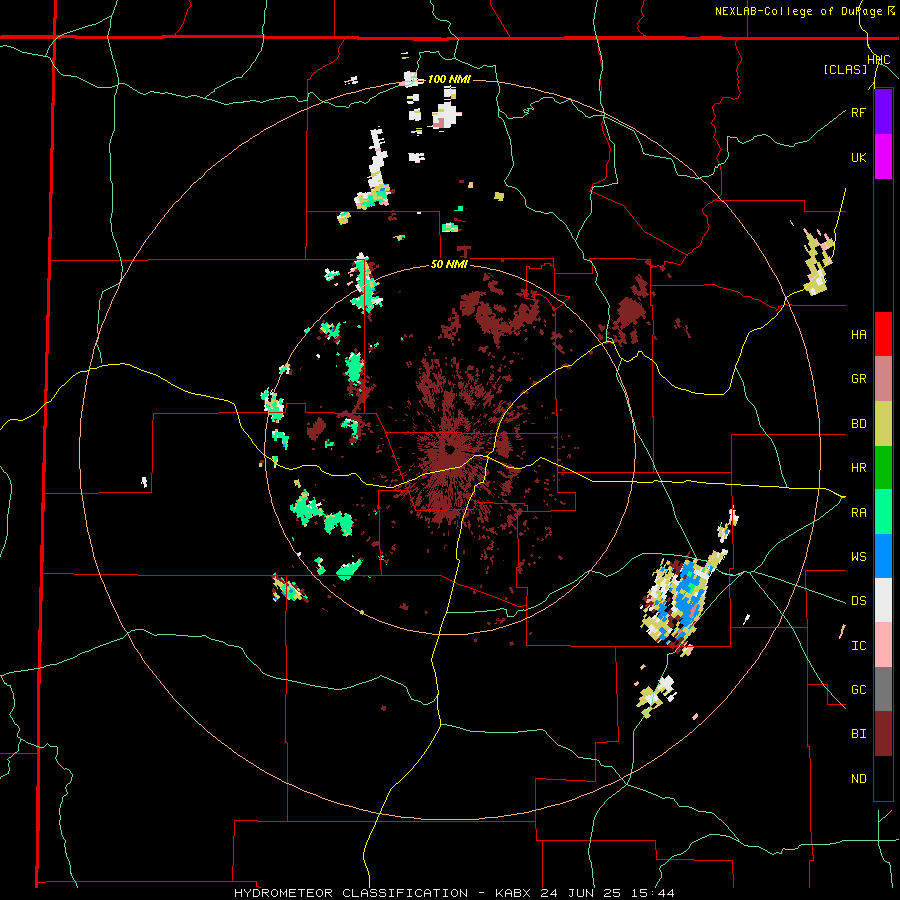
Task: Click the radar site center of the clutter
Action: click(x=449, y=449)
